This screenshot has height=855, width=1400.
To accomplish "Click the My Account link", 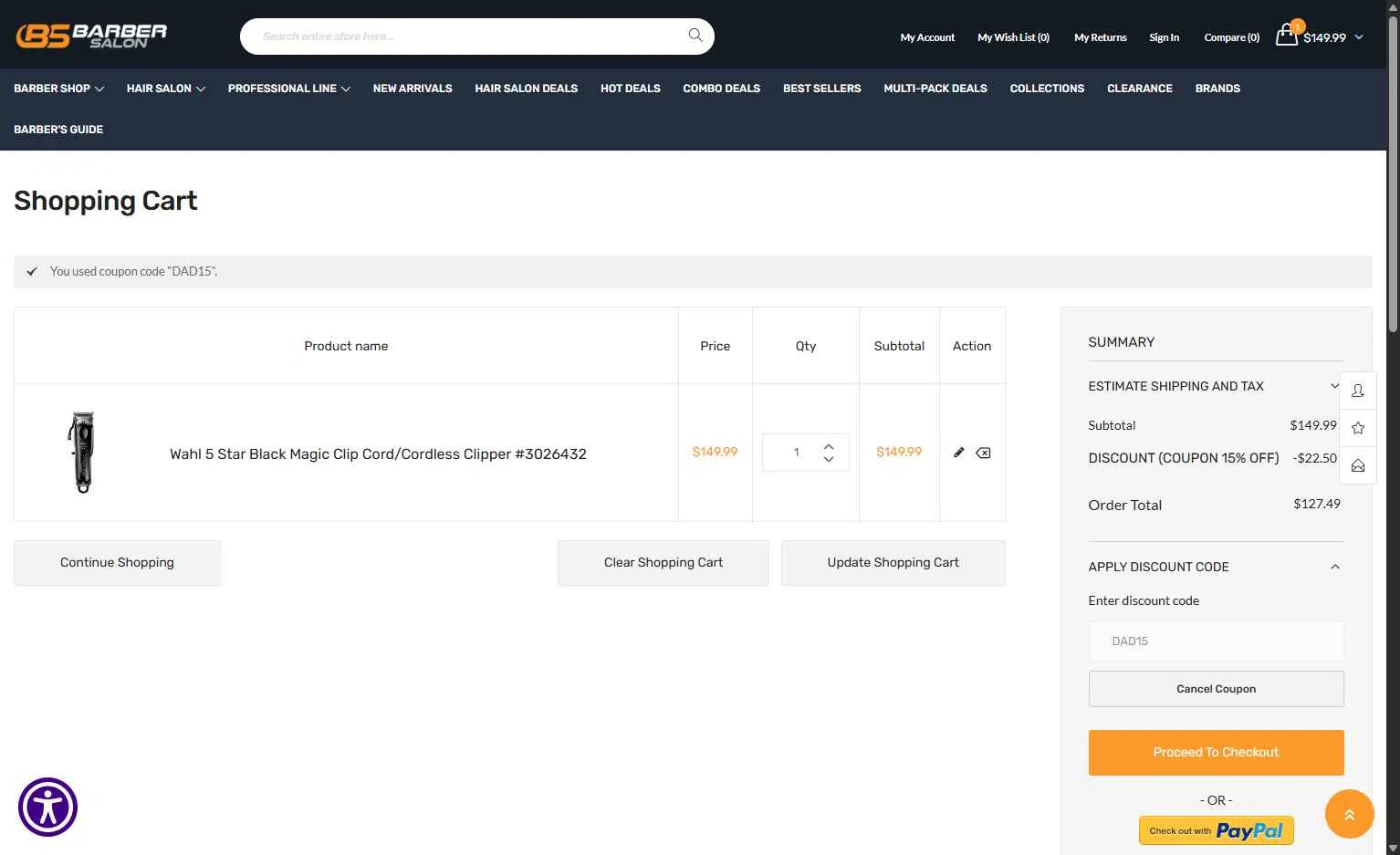I will [x=927, y=37].
